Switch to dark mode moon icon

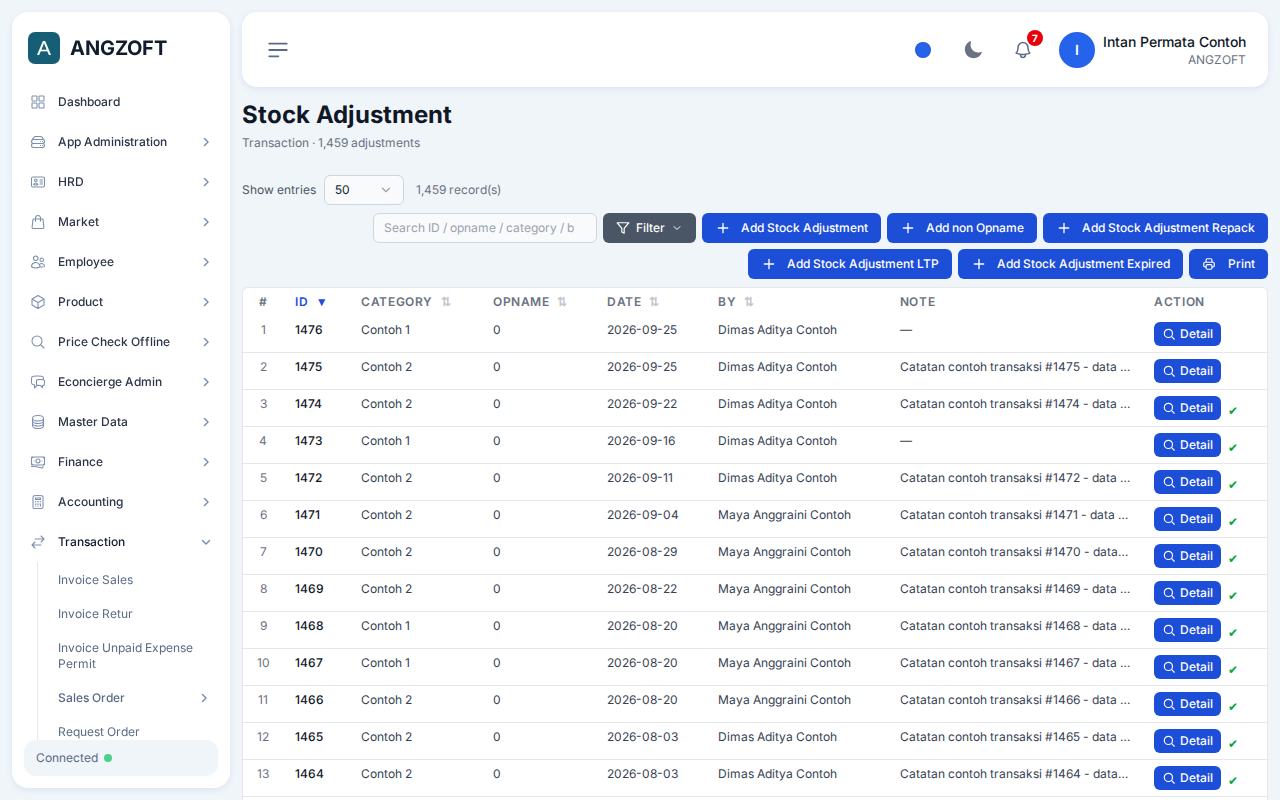pyautogui.click(x=973, y=50)
